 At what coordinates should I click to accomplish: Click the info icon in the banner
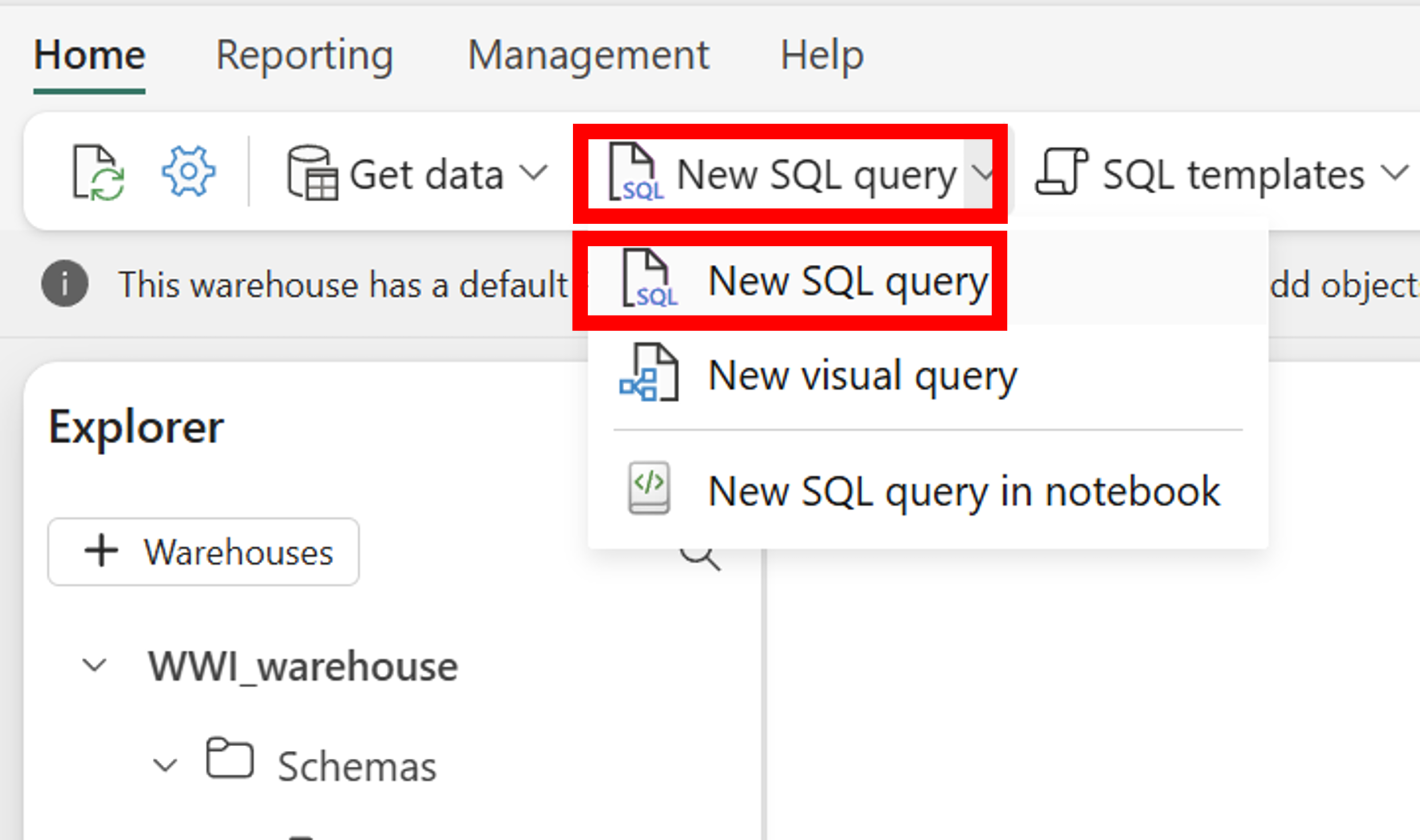65,284
